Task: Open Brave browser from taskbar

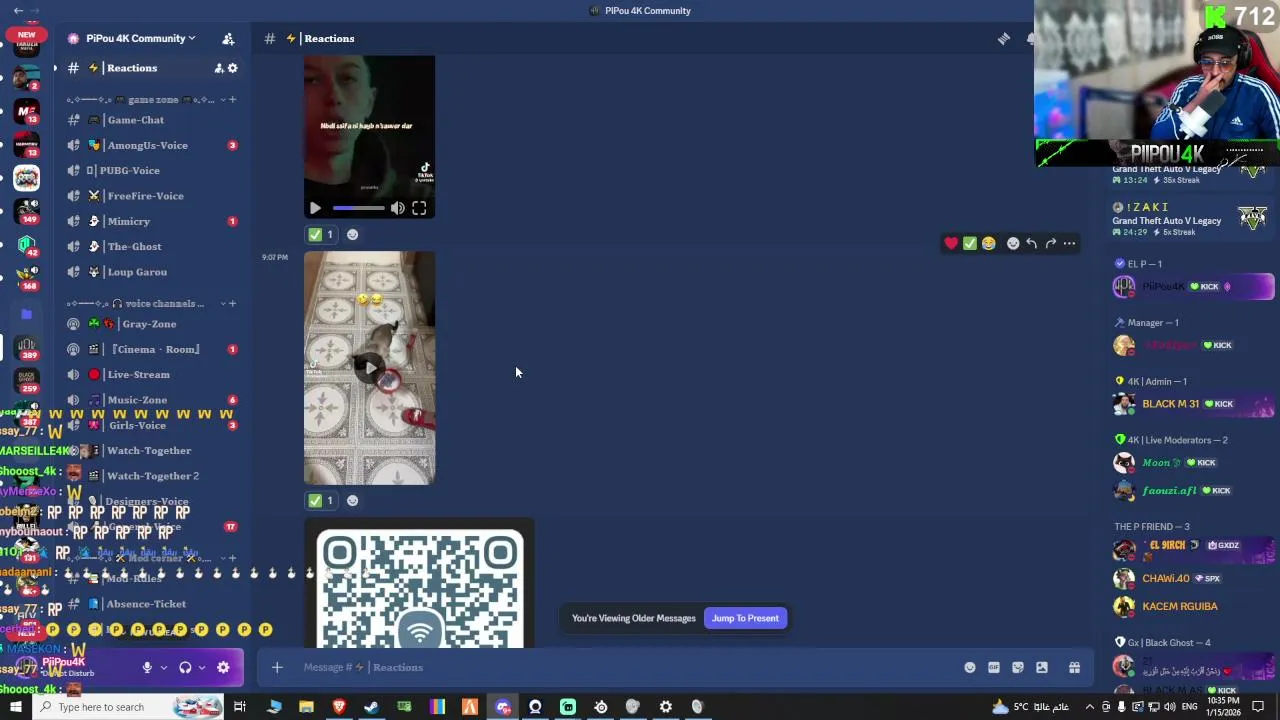Action: (x=339, y=707)
